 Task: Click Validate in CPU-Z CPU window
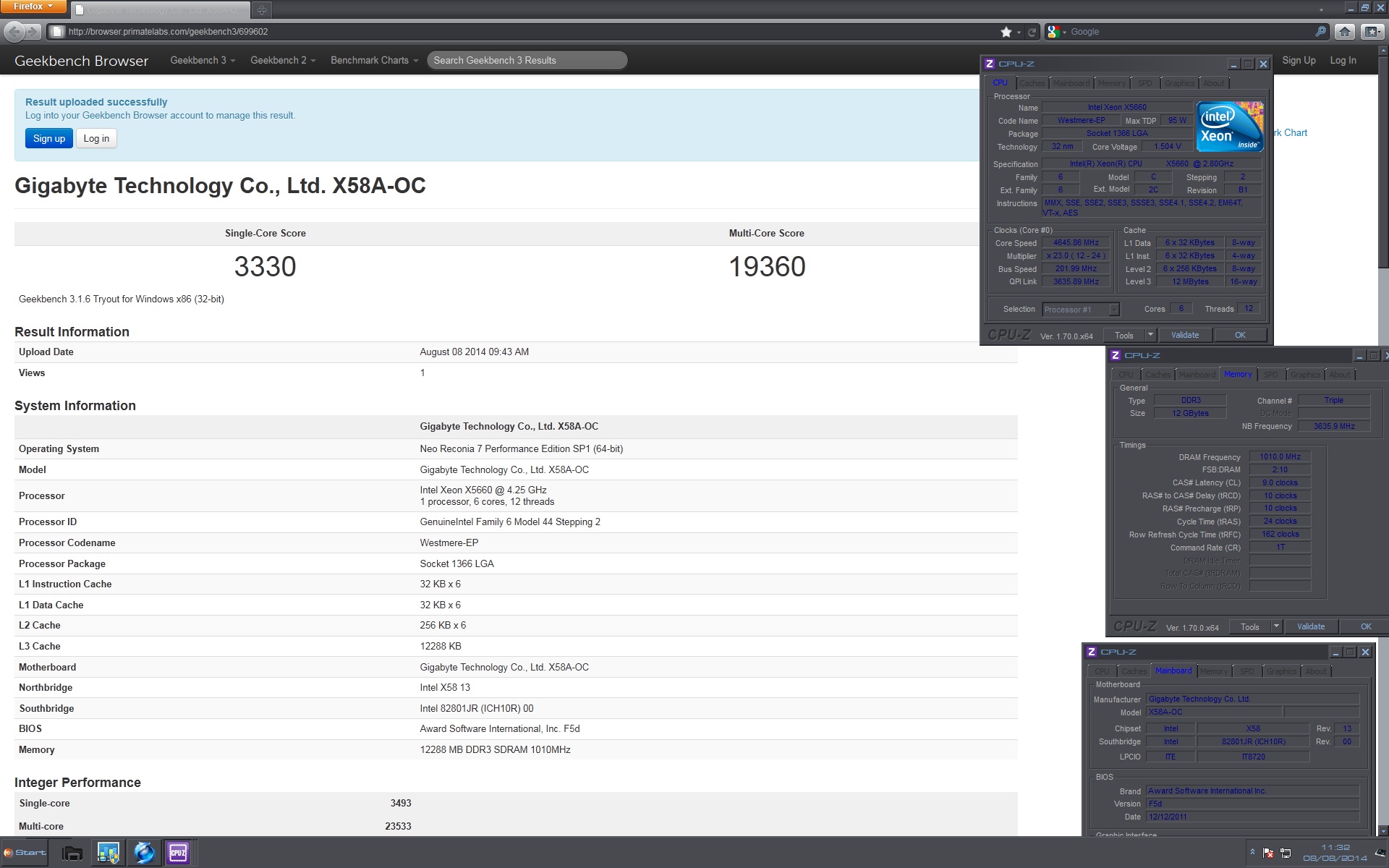click(1185, 335)
